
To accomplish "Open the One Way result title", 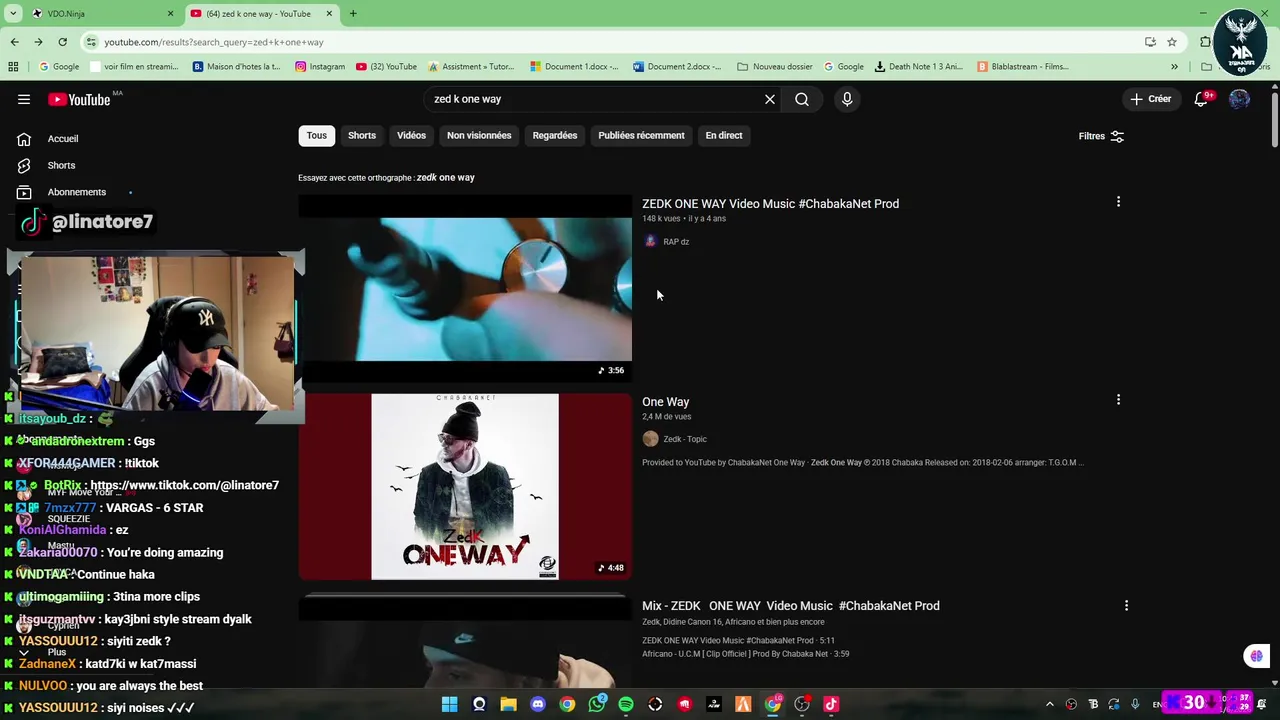I will point(665,401).
